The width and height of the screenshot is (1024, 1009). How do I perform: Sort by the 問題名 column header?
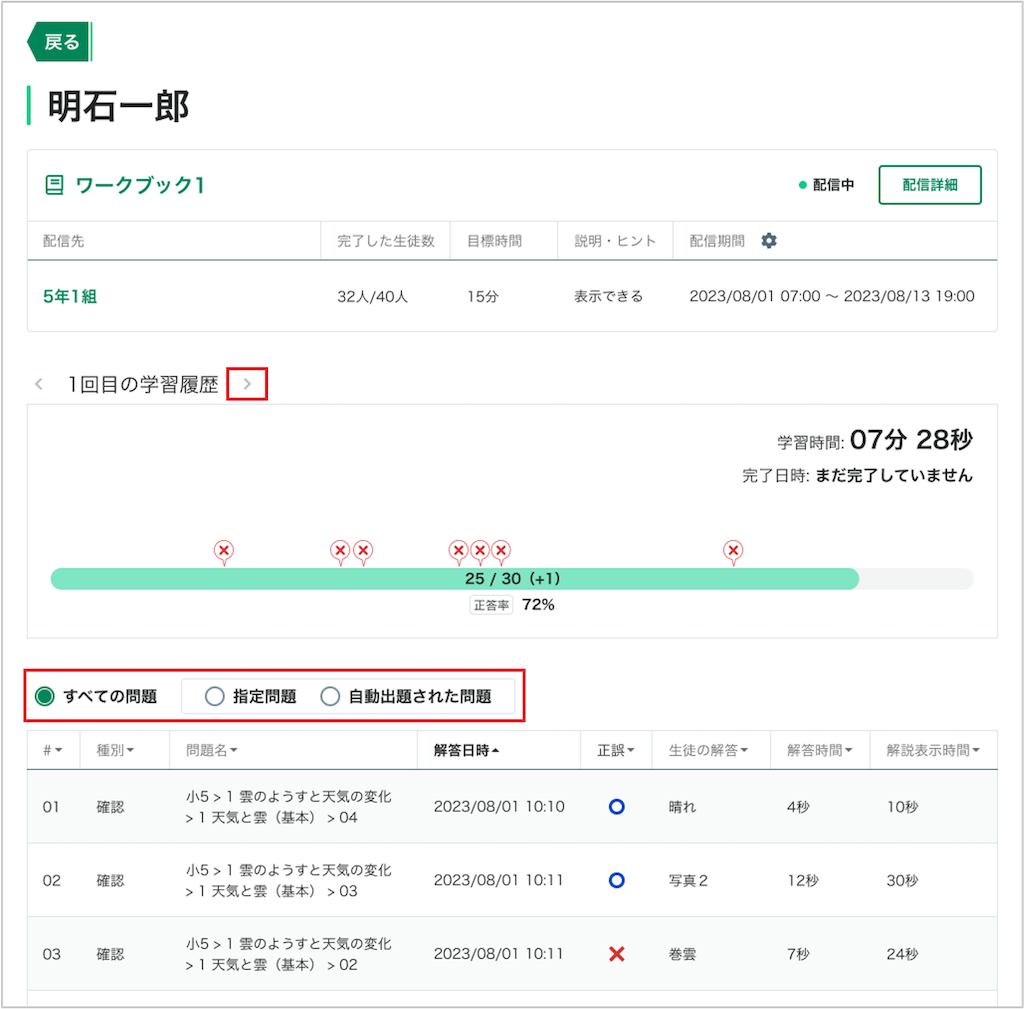(x=212, y=750)
